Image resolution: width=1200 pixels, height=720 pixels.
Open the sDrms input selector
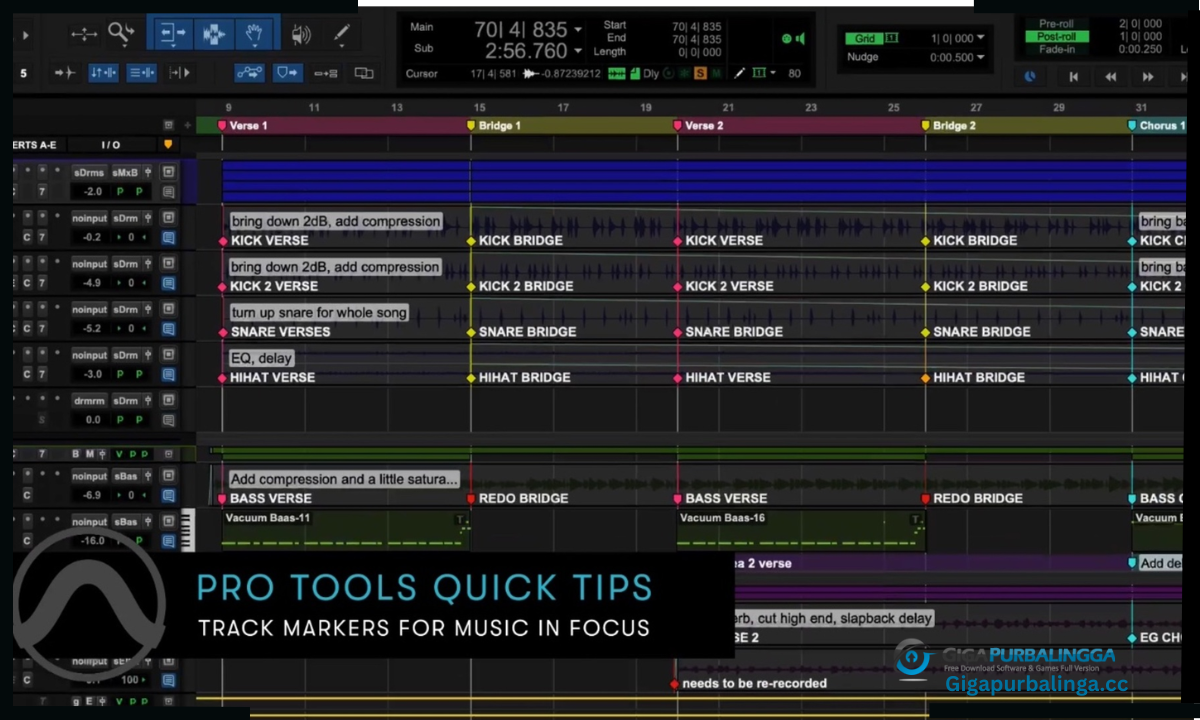click(88, 173)
